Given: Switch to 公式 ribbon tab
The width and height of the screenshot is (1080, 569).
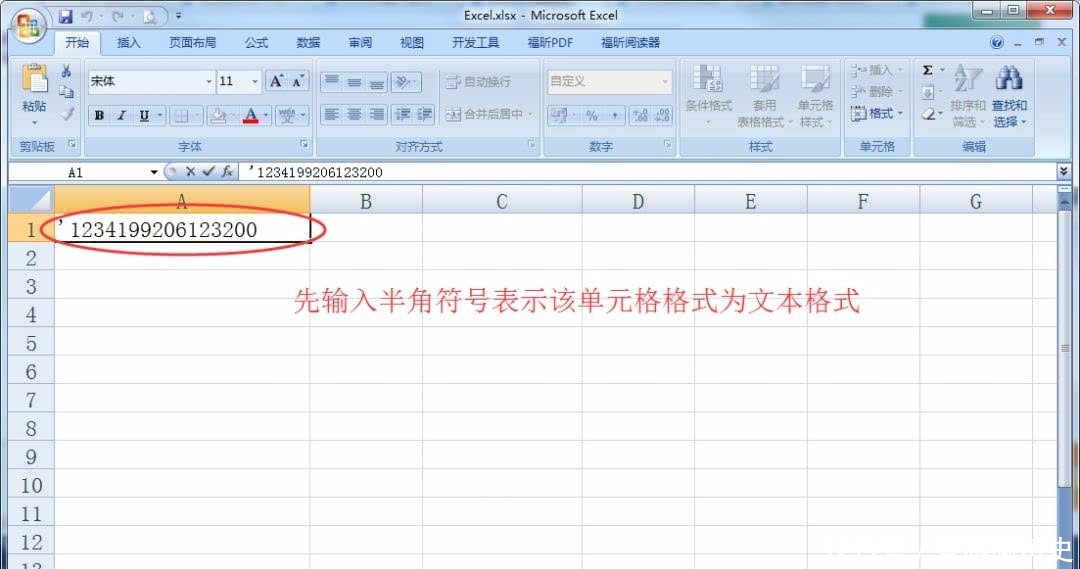Looking at the screenshot, I should 256,43.
